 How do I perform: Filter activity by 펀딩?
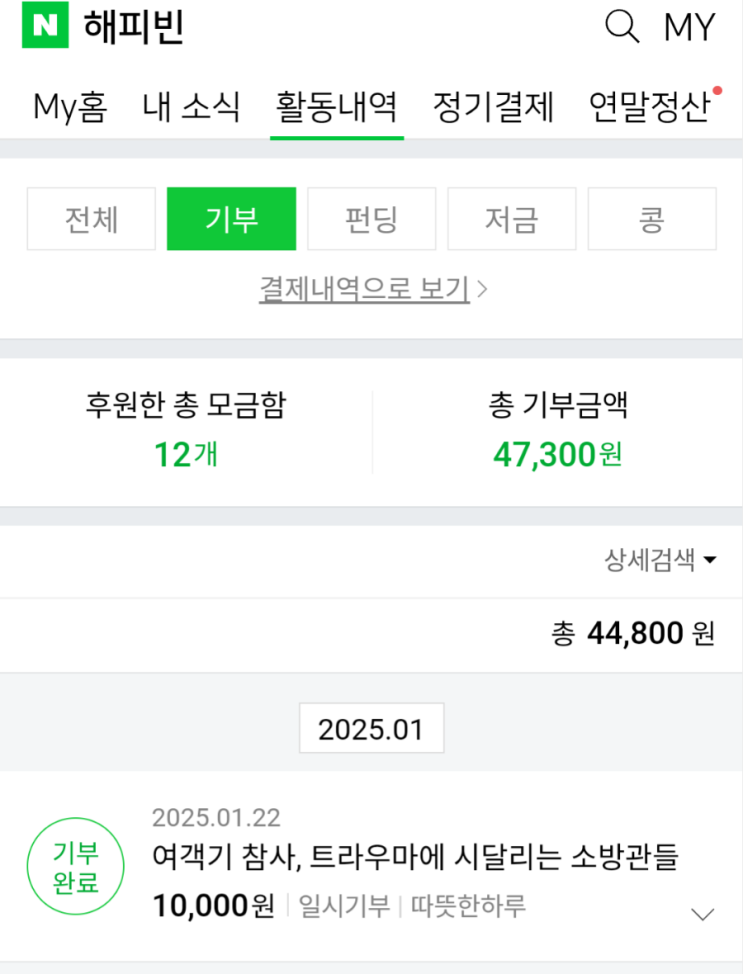point(371,219)
